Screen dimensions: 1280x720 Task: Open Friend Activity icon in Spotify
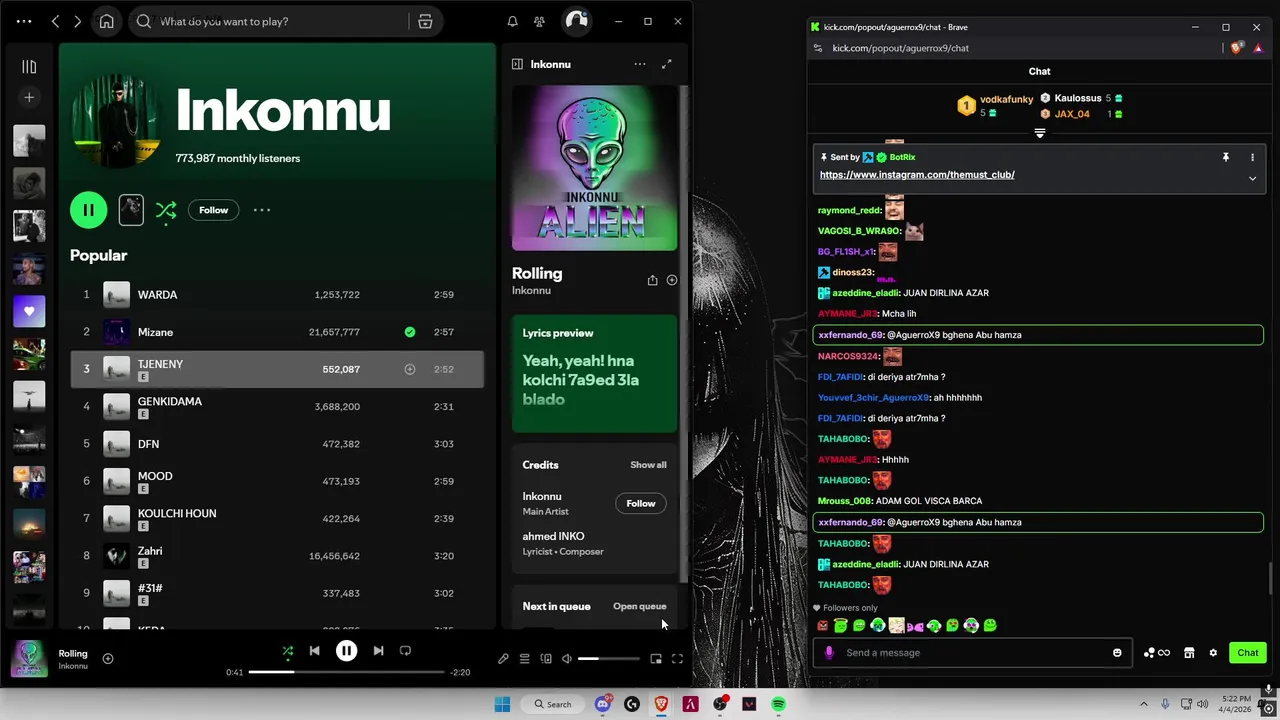tap(539, 21)
